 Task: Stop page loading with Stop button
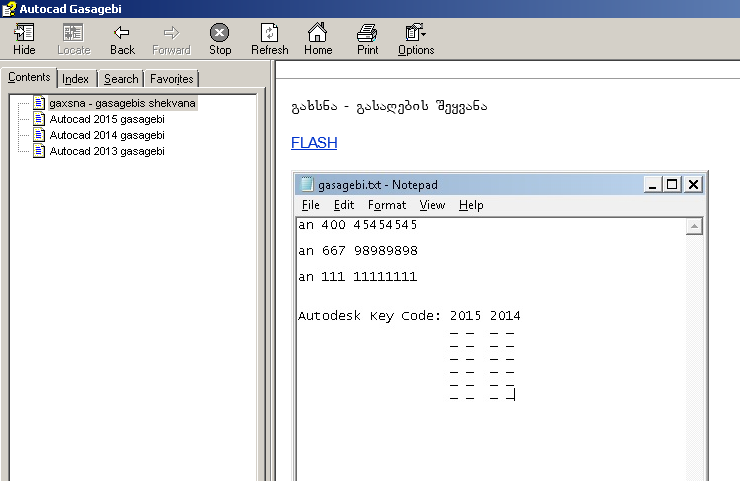point(220,40)
